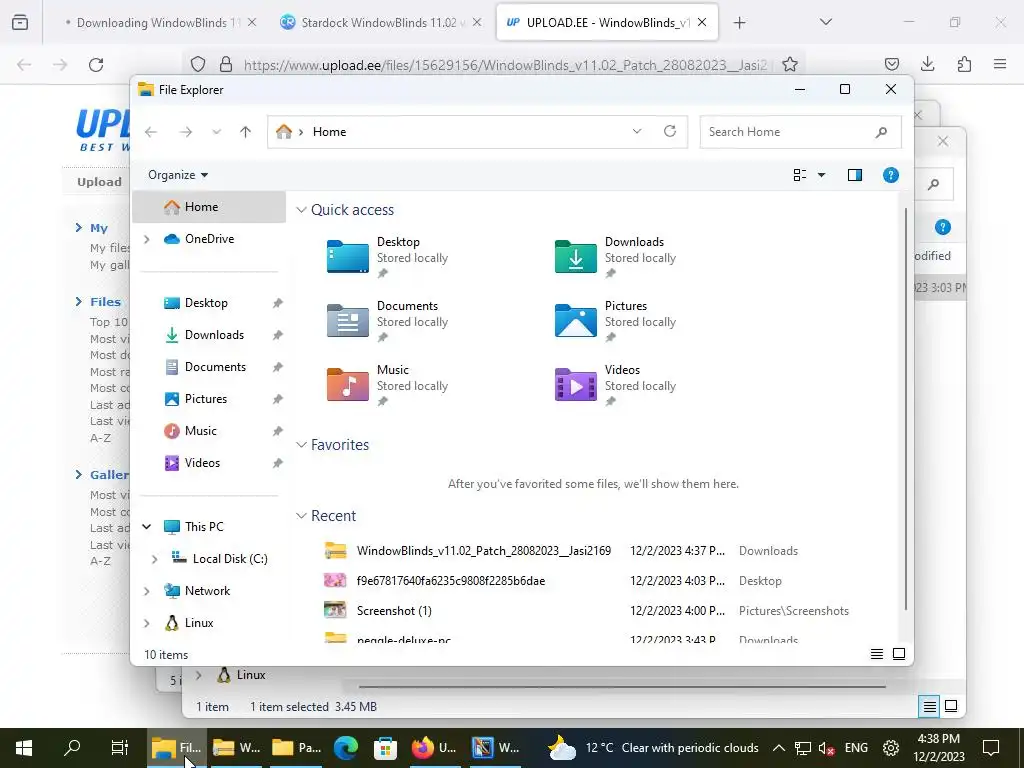Collapse the Favorites section
Screen dimensions: 1024x768
[301, 445]
